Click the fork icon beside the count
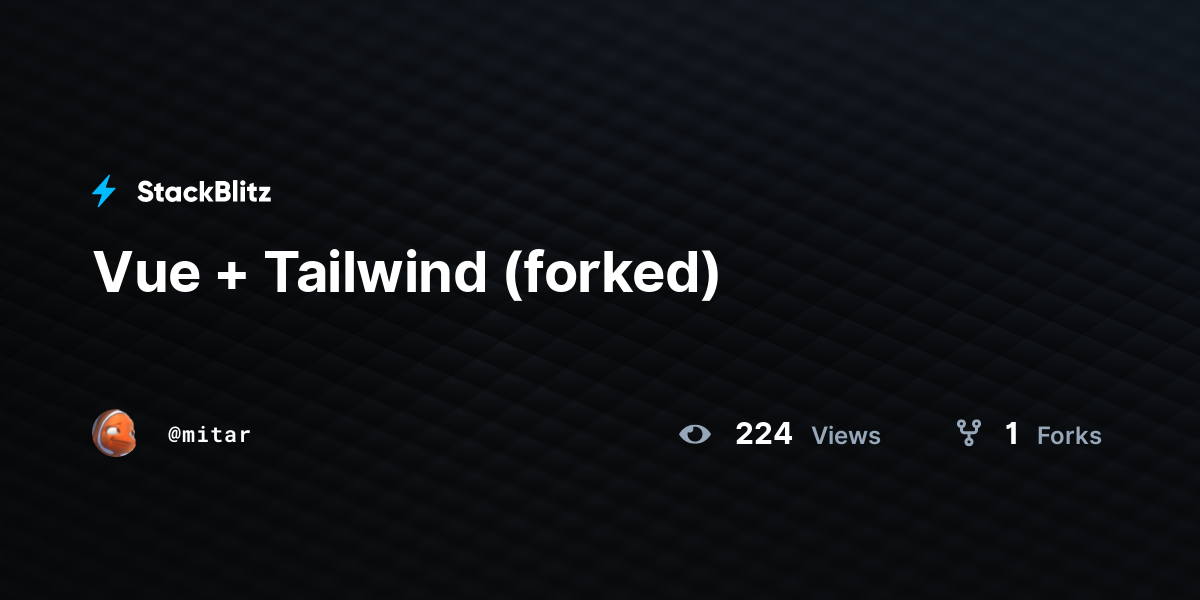Screen dimensions: 1200x600 pos(968,433)
